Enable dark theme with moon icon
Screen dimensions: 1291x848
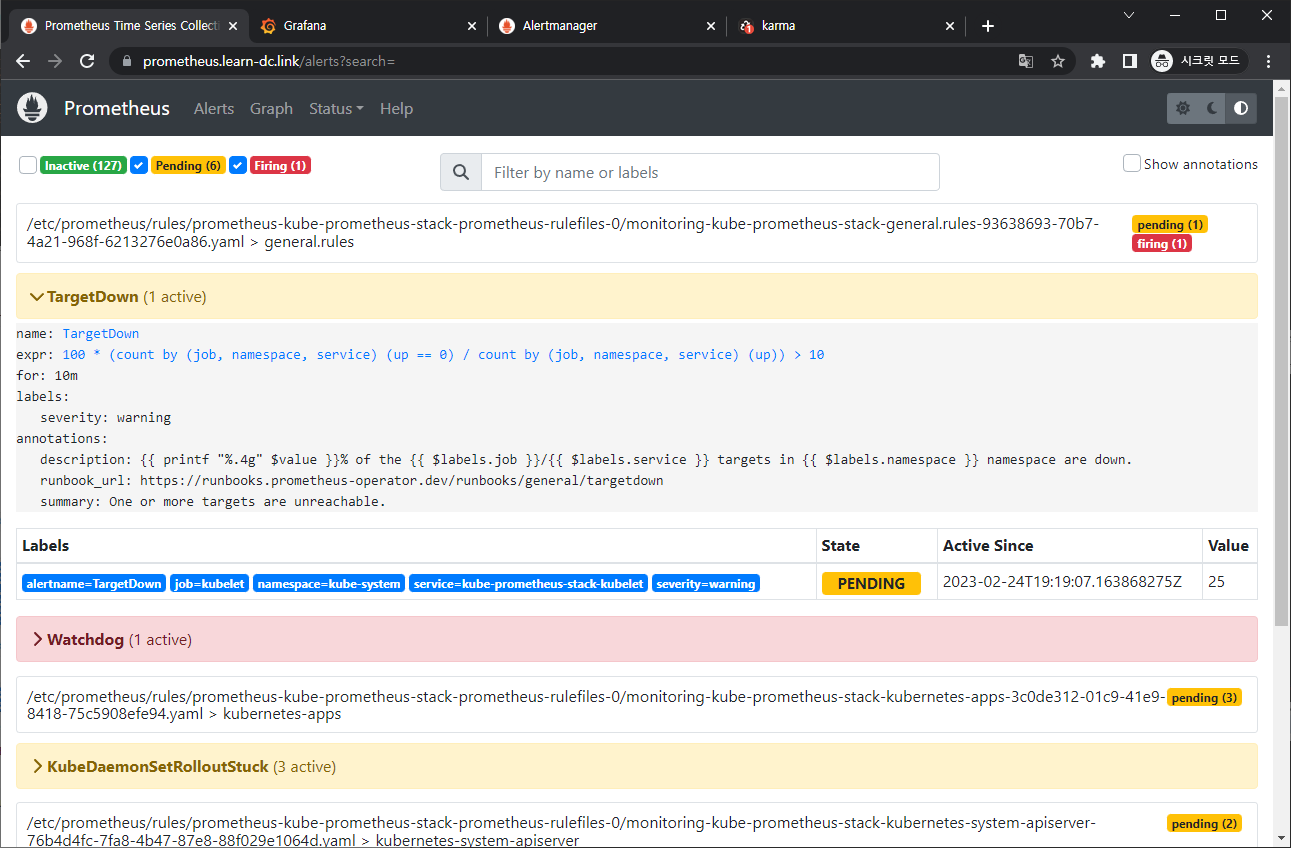point(1212,108)
